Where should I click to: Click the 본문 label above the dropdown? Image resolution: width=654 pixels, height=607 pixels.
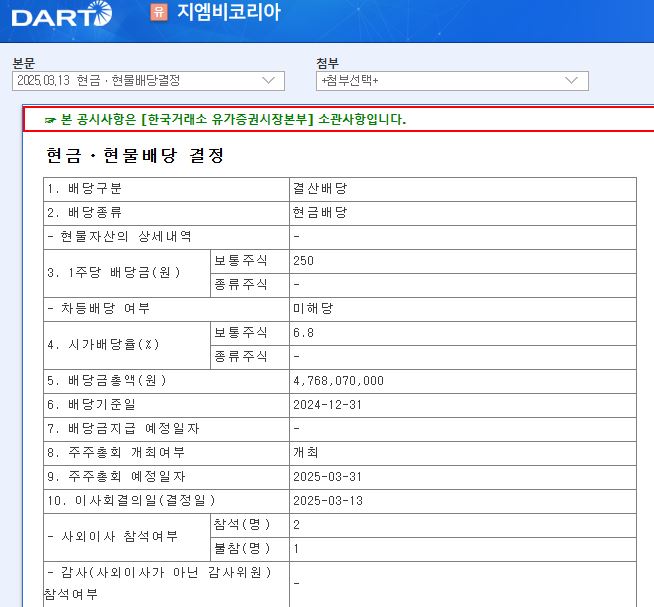pos(24,63)
